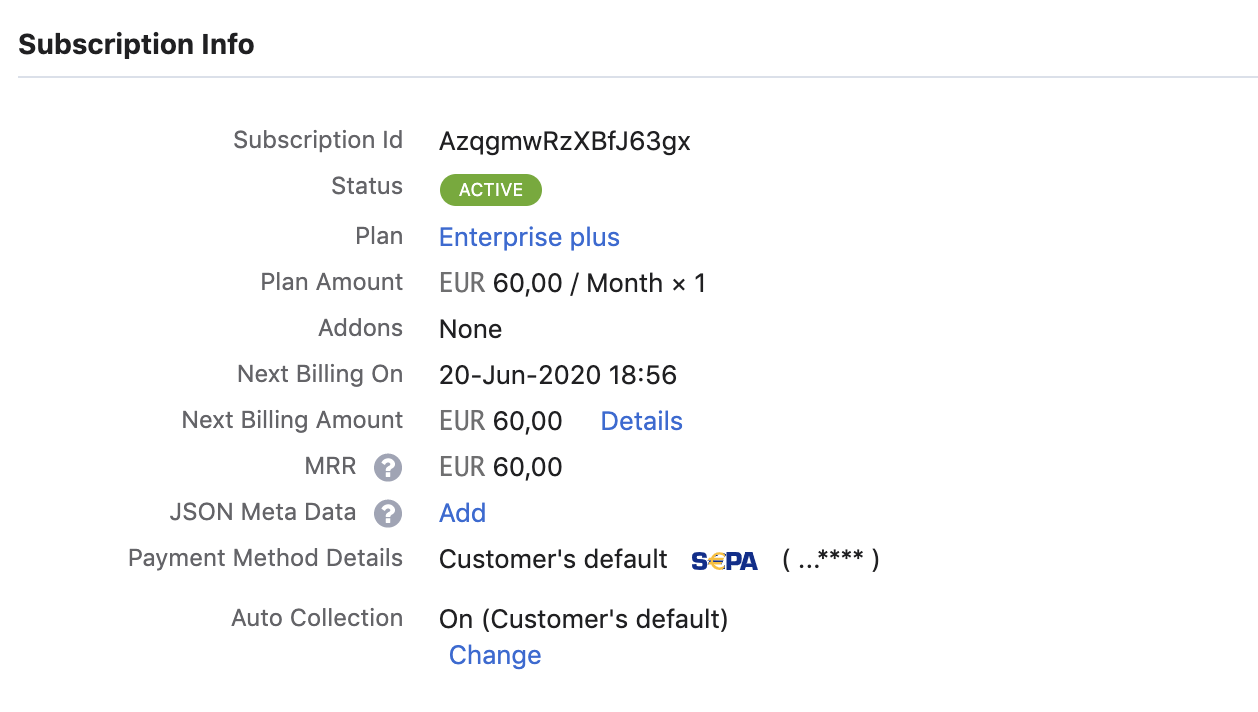
Task: Open the Enterprise plus plan link
Action: tap(529, 237)
